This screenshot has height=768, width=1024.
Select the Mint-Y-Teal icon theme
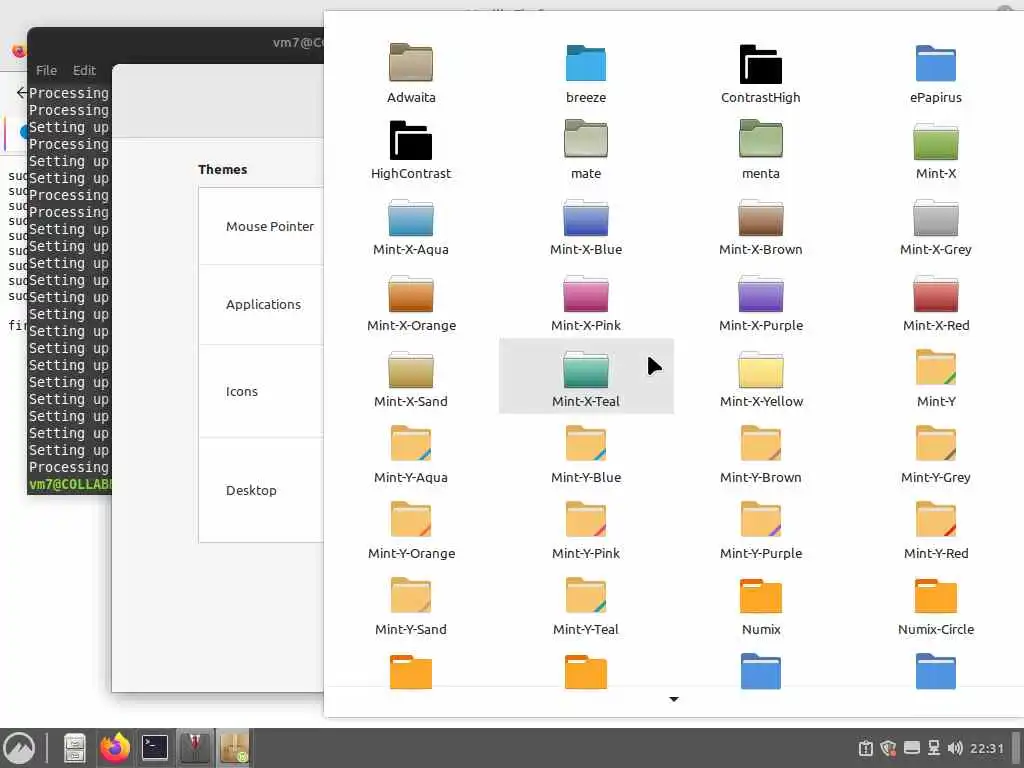pyautogui.click(x=586, y=605)
